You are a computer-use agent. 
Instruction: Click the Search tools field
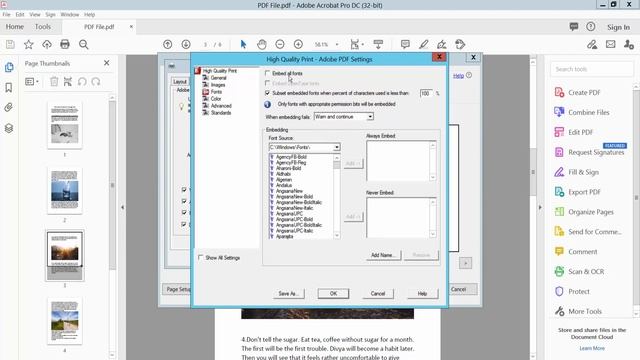pyautogui.click(x=591, y=69)
